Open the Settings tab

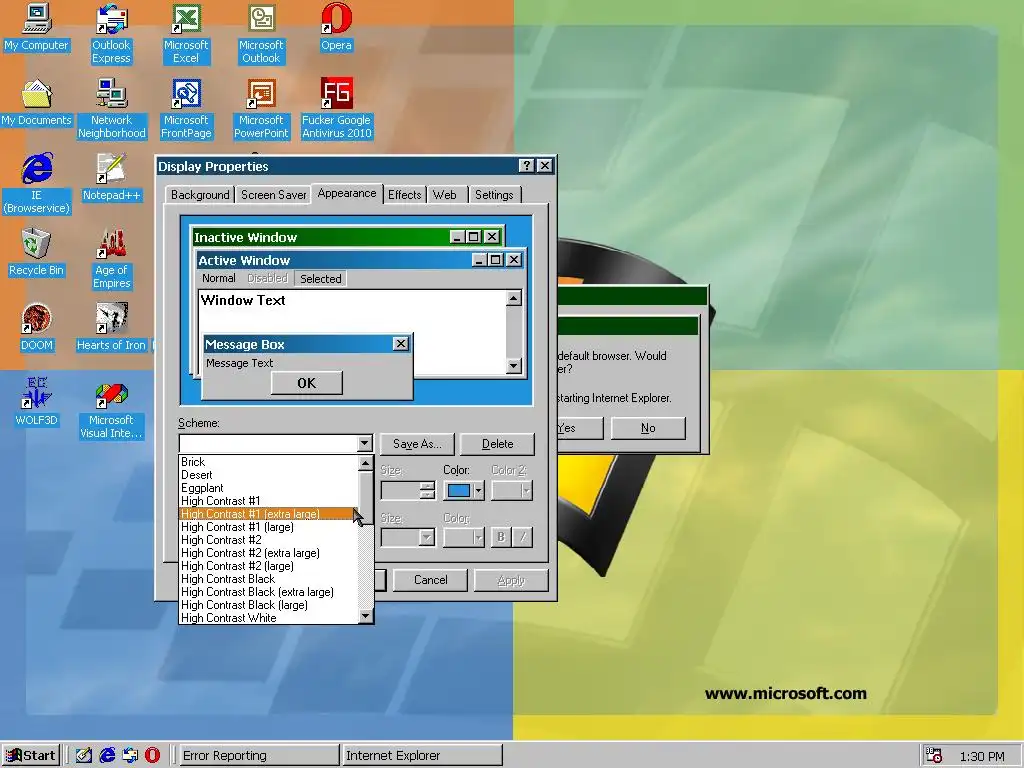[494, 195]
